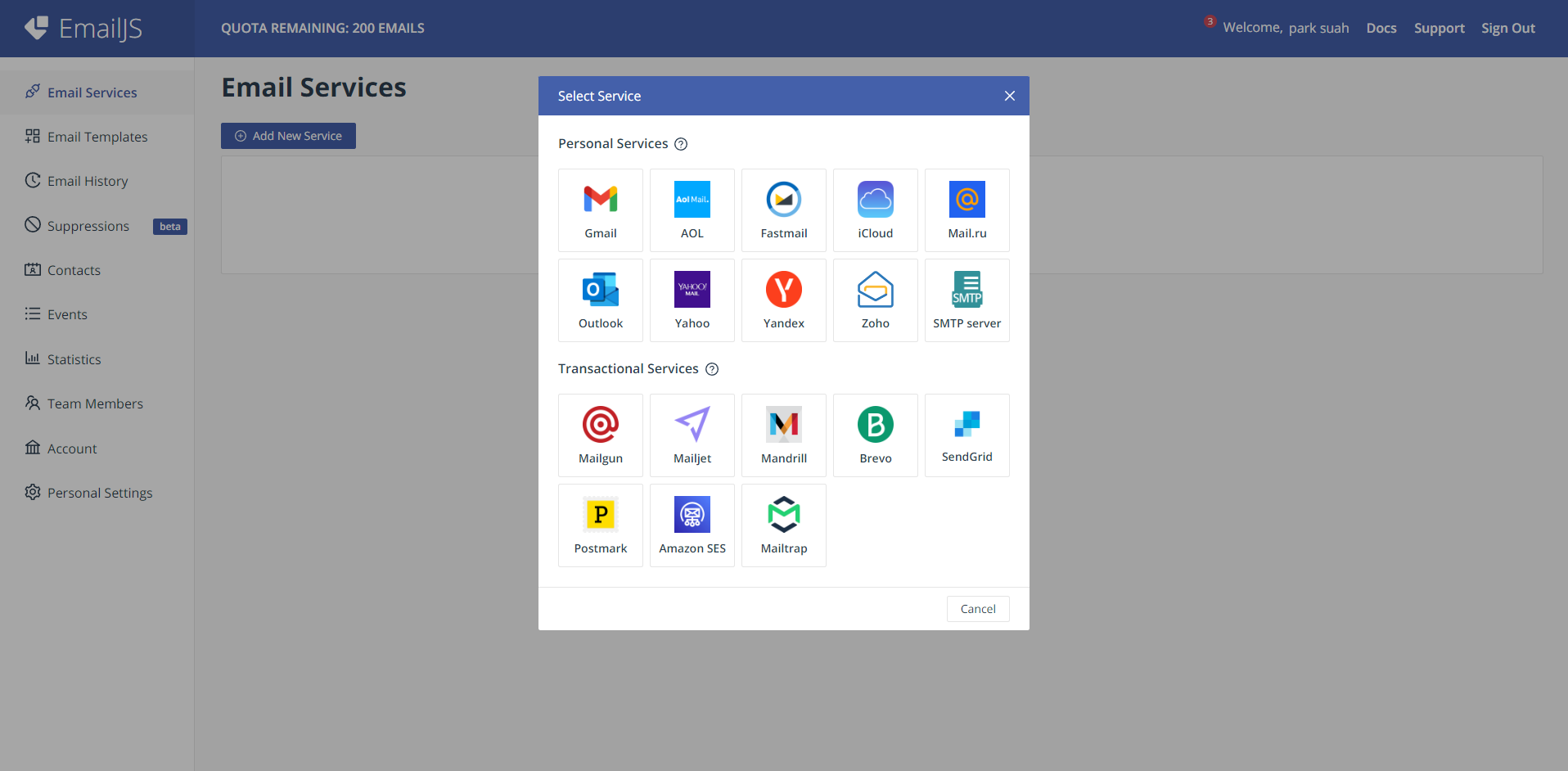Click the park suah username
1568x771 pixels.
(1319, 28)
